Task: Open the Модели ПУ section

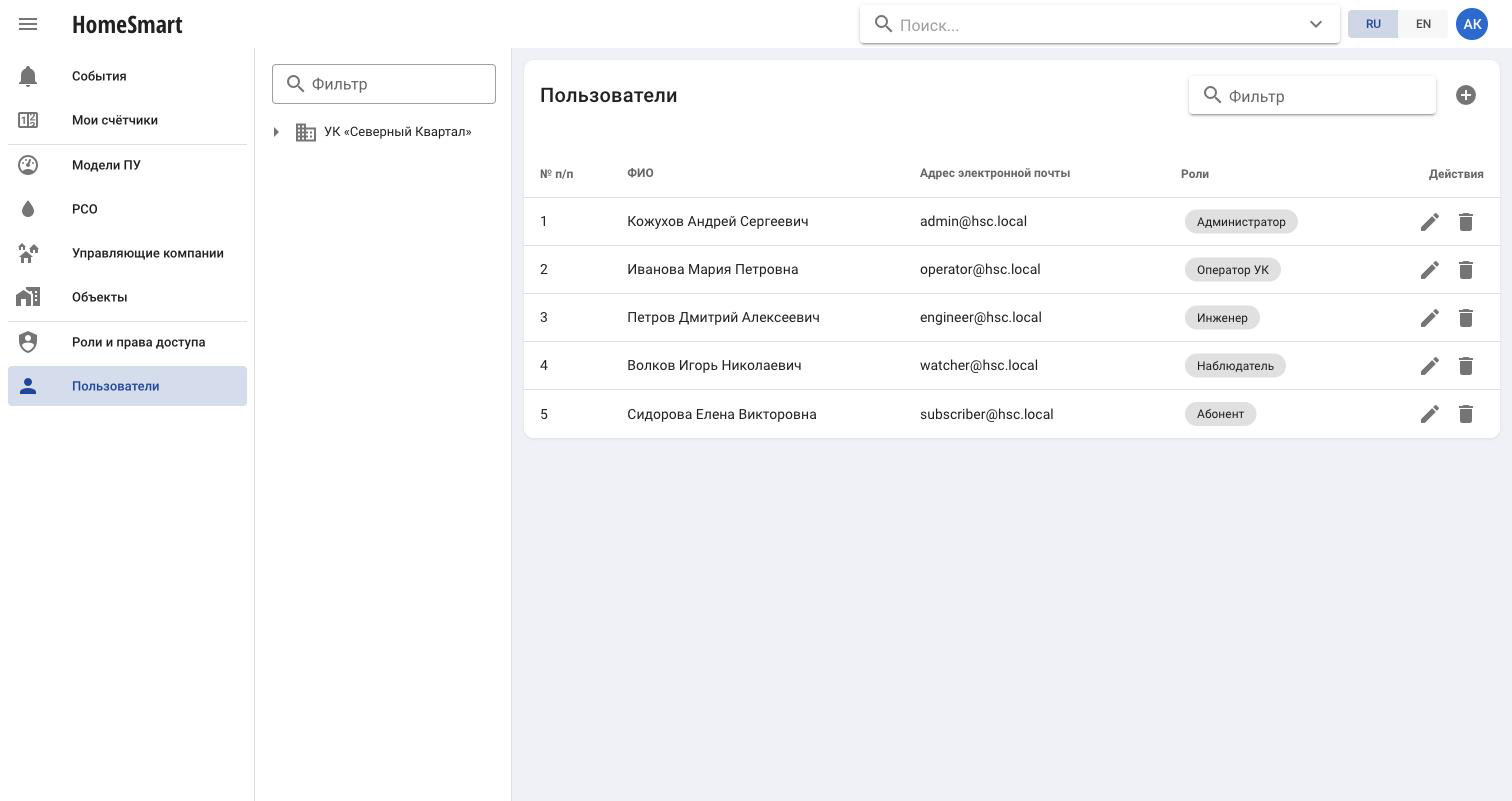Action: pos(128,165)
